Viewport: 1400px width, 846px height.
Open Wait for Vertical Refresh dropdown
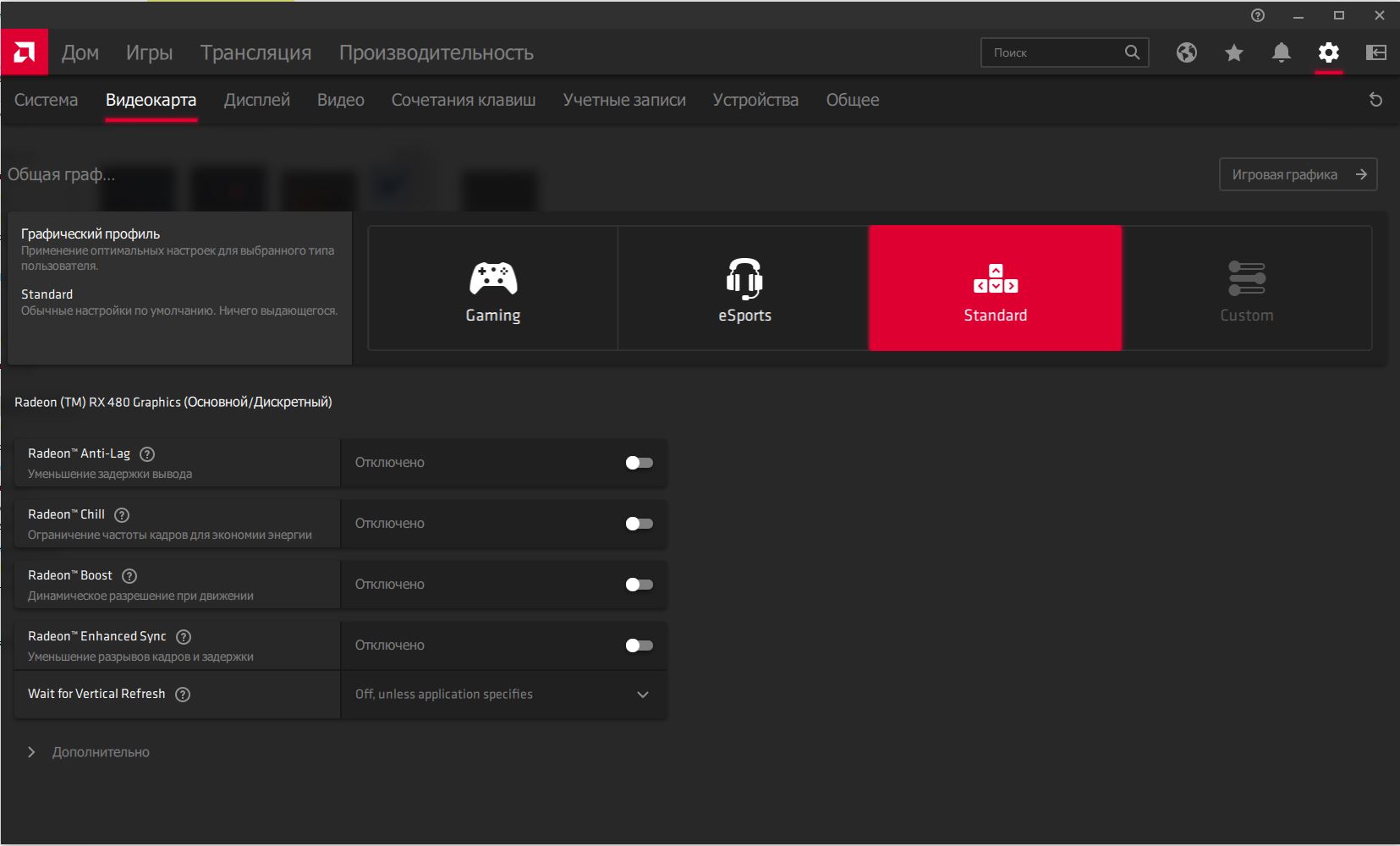(503, 695)
